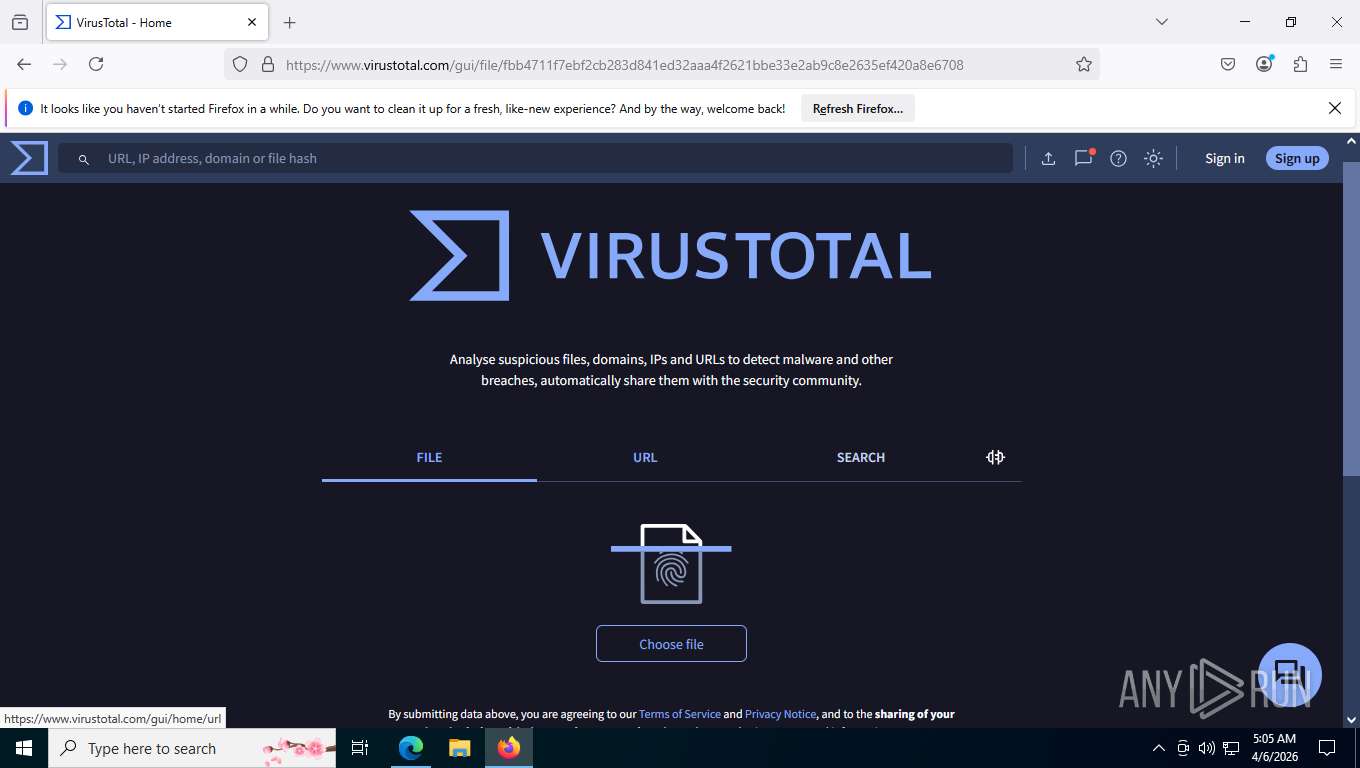Viewport: 1360px width, 768px height.
Task: Go forward with forward arrow
Action: click(60, 64)
